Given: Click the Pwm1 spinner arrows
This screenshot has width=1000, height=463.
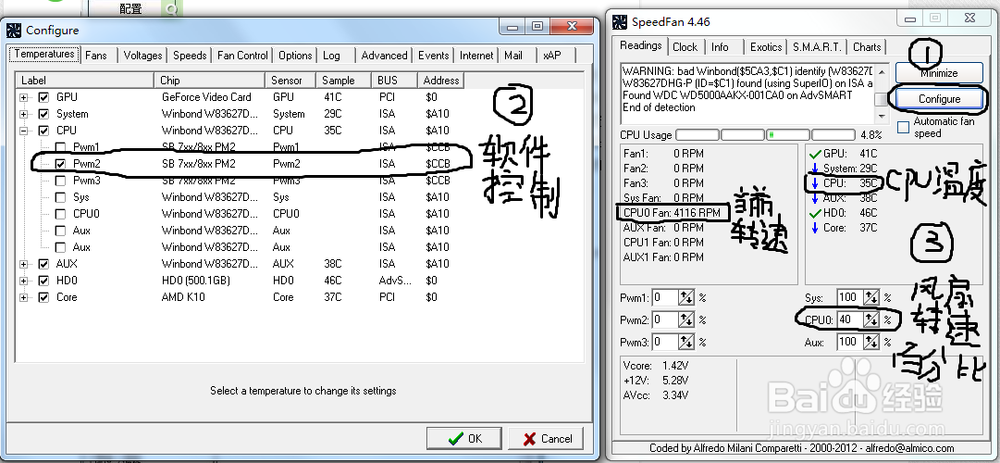Looking at the screenshot, I should (x=686, y=298).
